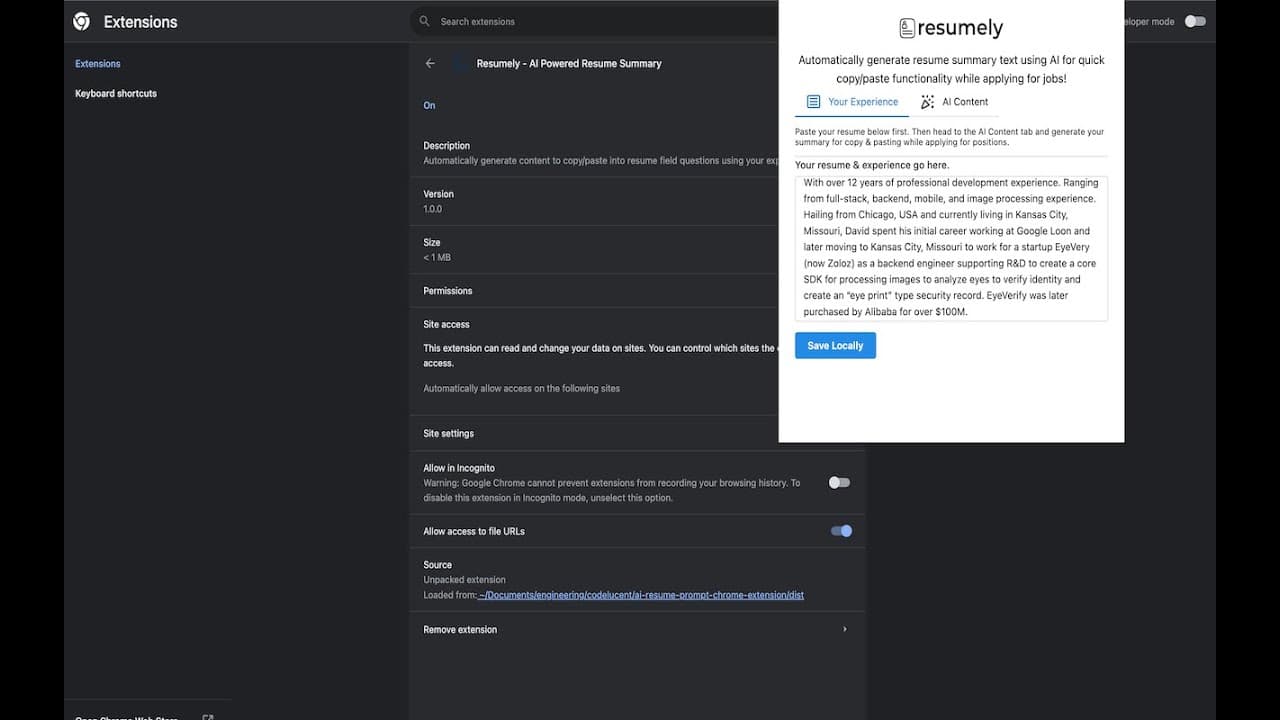Click the Version 1.0.0 value
1280x720 pixels.
coord(432,209)
